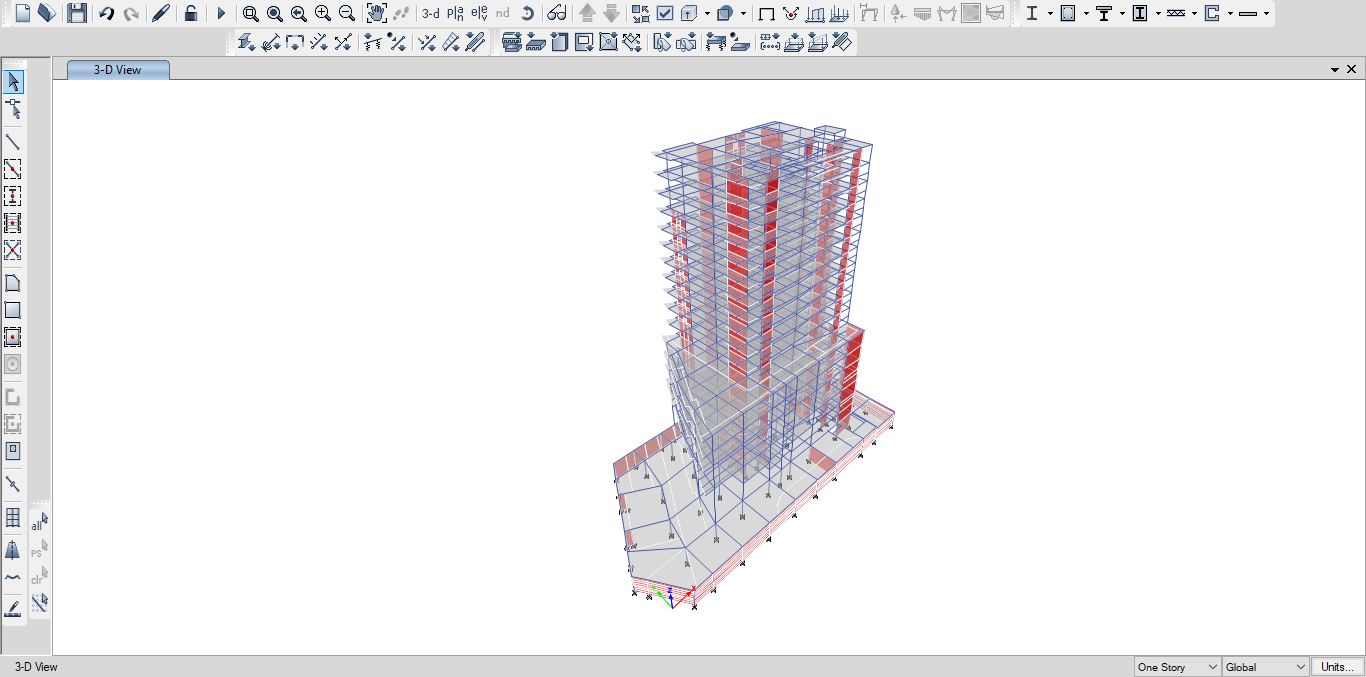1366x677 pixels.
Task: Close the 3-D View tab panel
Action: [1352, 70]
